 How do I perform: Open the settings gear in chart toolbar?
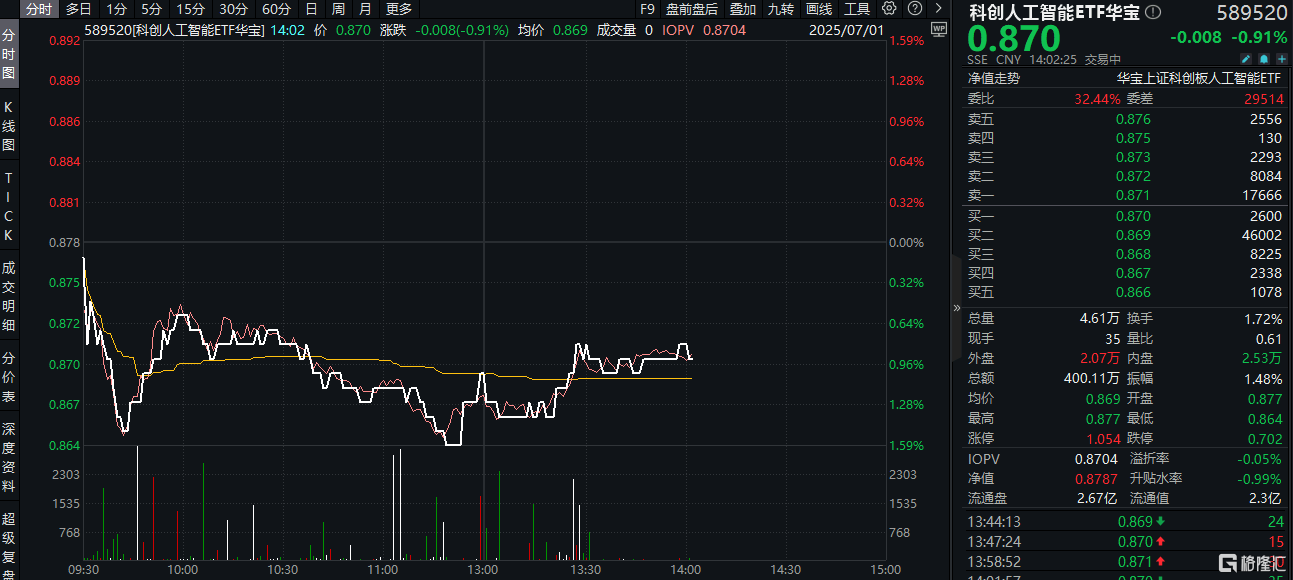(x=889, y=9)
